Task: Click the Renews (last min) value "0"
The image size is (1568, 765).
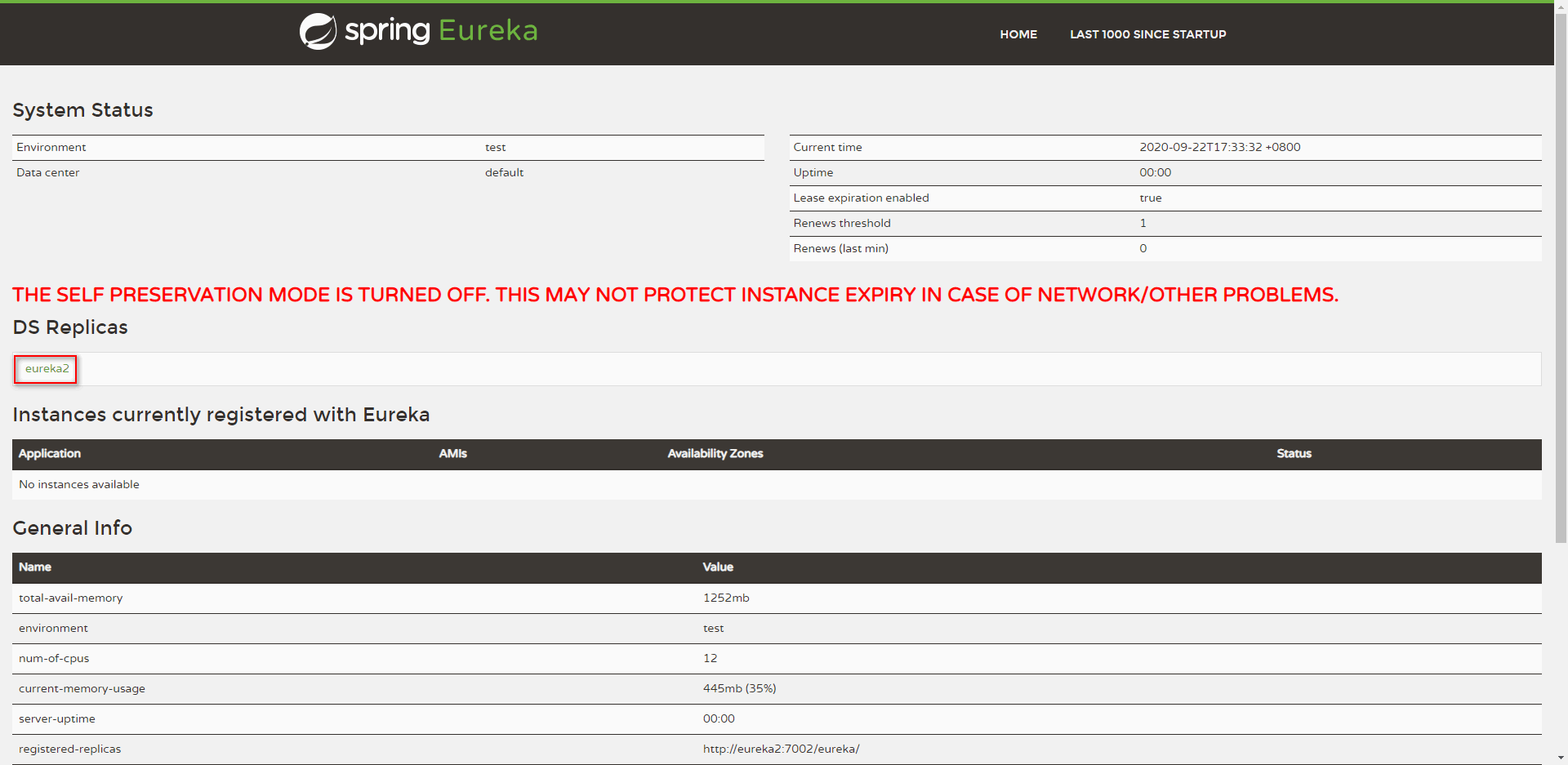Action: pos(1143,249)
